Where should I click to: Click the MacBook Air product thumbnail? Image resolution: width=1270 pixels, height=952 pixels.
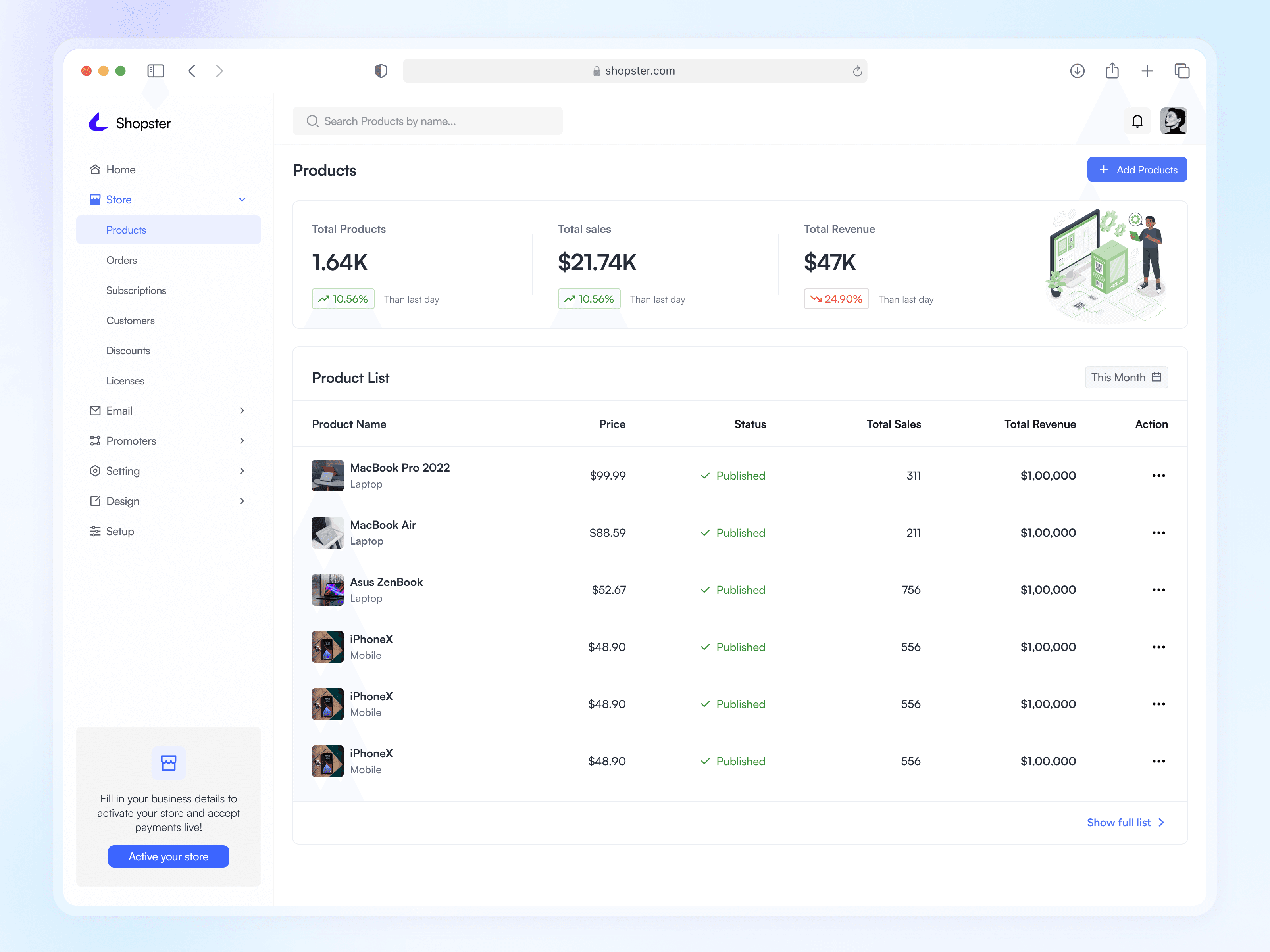(327, 532)
